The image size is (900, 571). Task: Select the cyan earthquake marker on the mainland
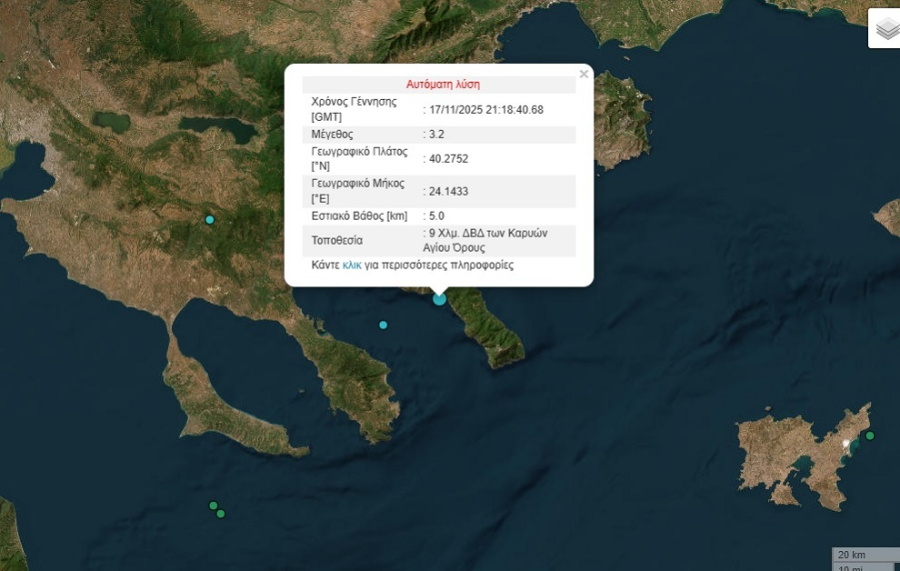tap(210, 219)
